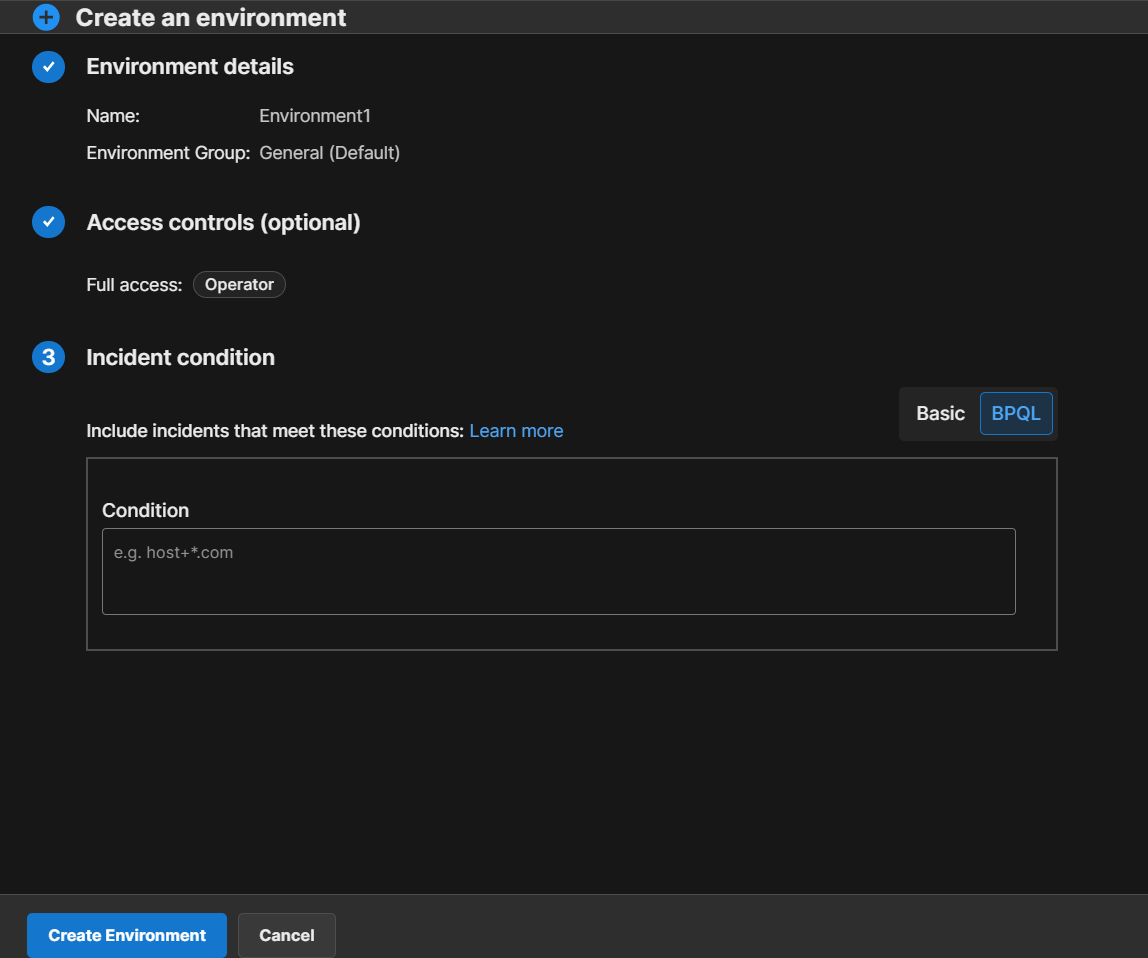
Task: Click the Environment Group label
Action: 168,153
